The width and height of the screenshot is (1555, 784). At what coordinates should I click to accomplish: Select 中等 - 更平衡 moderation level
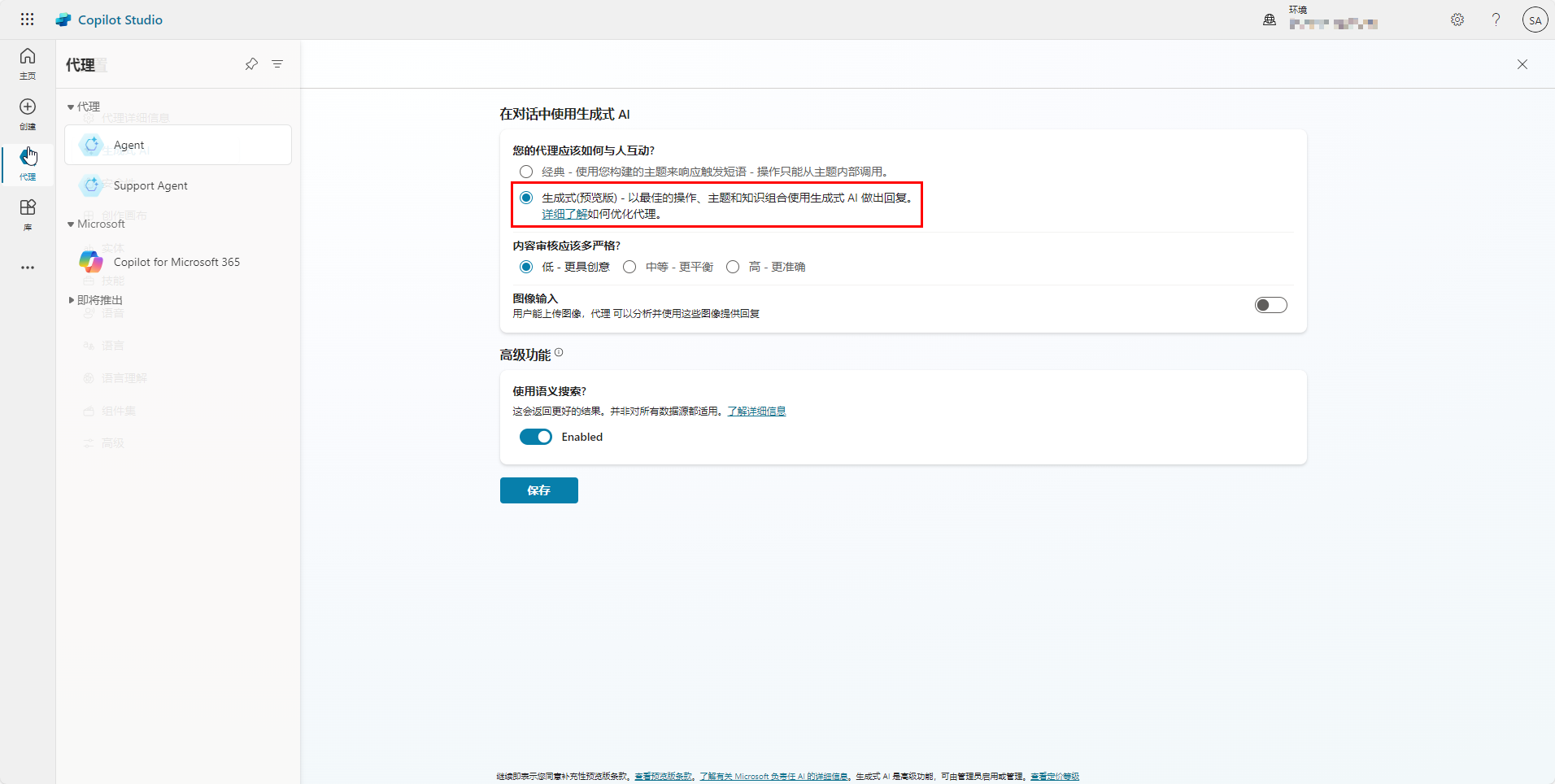pyautogui.click(x=629, y=267)
